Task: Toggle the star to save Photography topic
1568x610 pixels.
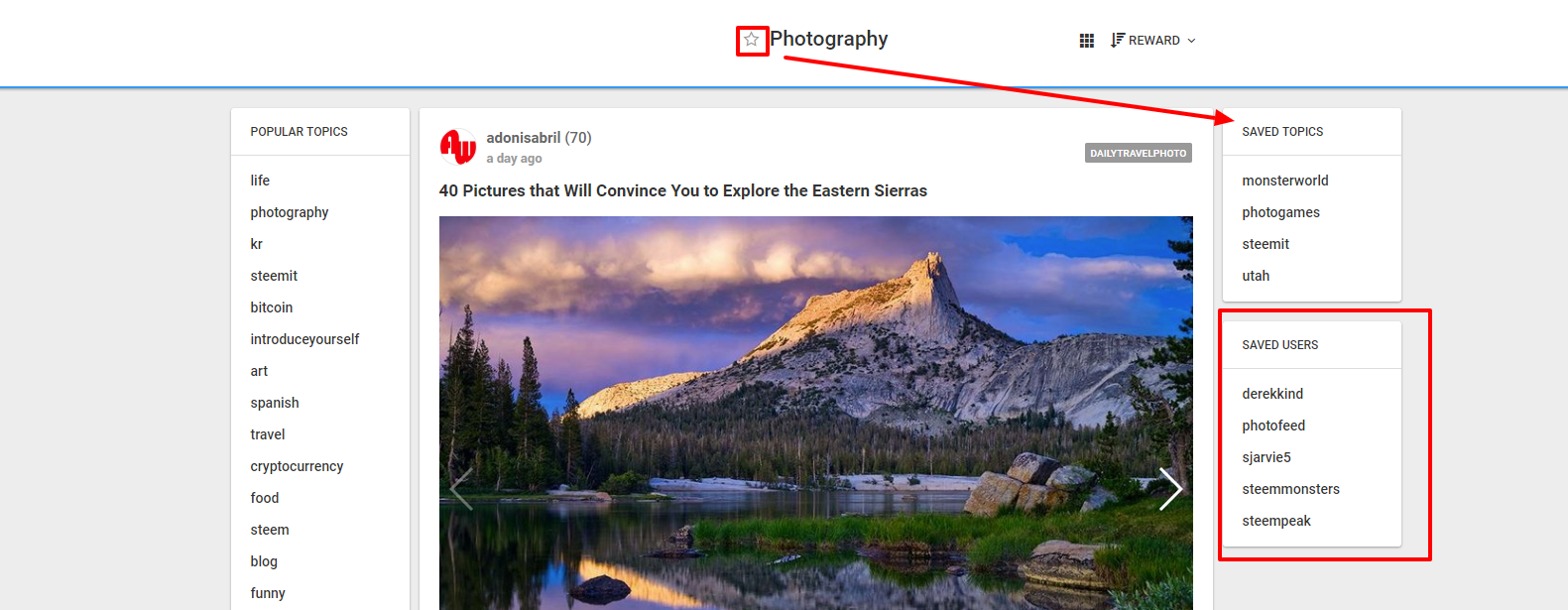Action: (x=752, y=40)
